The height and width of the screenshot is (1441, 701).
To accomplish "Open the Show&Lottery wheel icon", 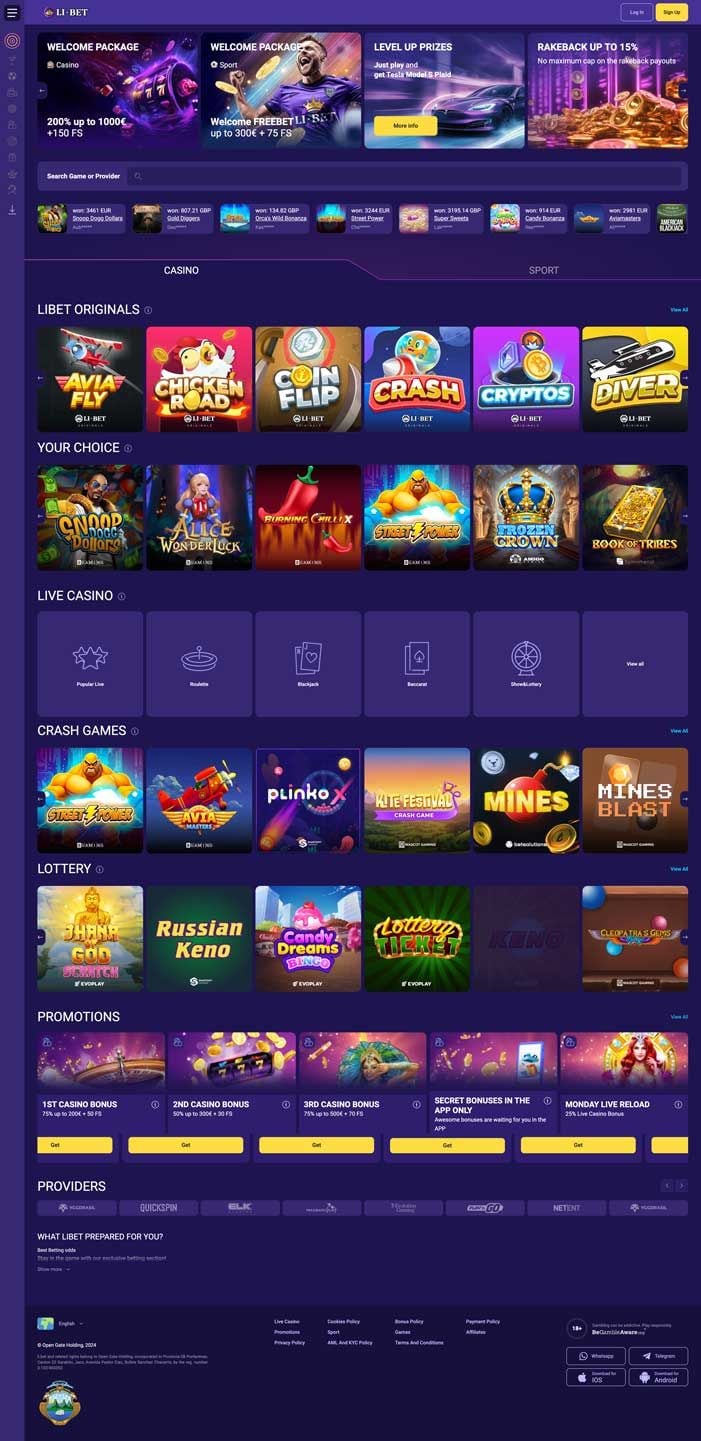I will point(526,659).
